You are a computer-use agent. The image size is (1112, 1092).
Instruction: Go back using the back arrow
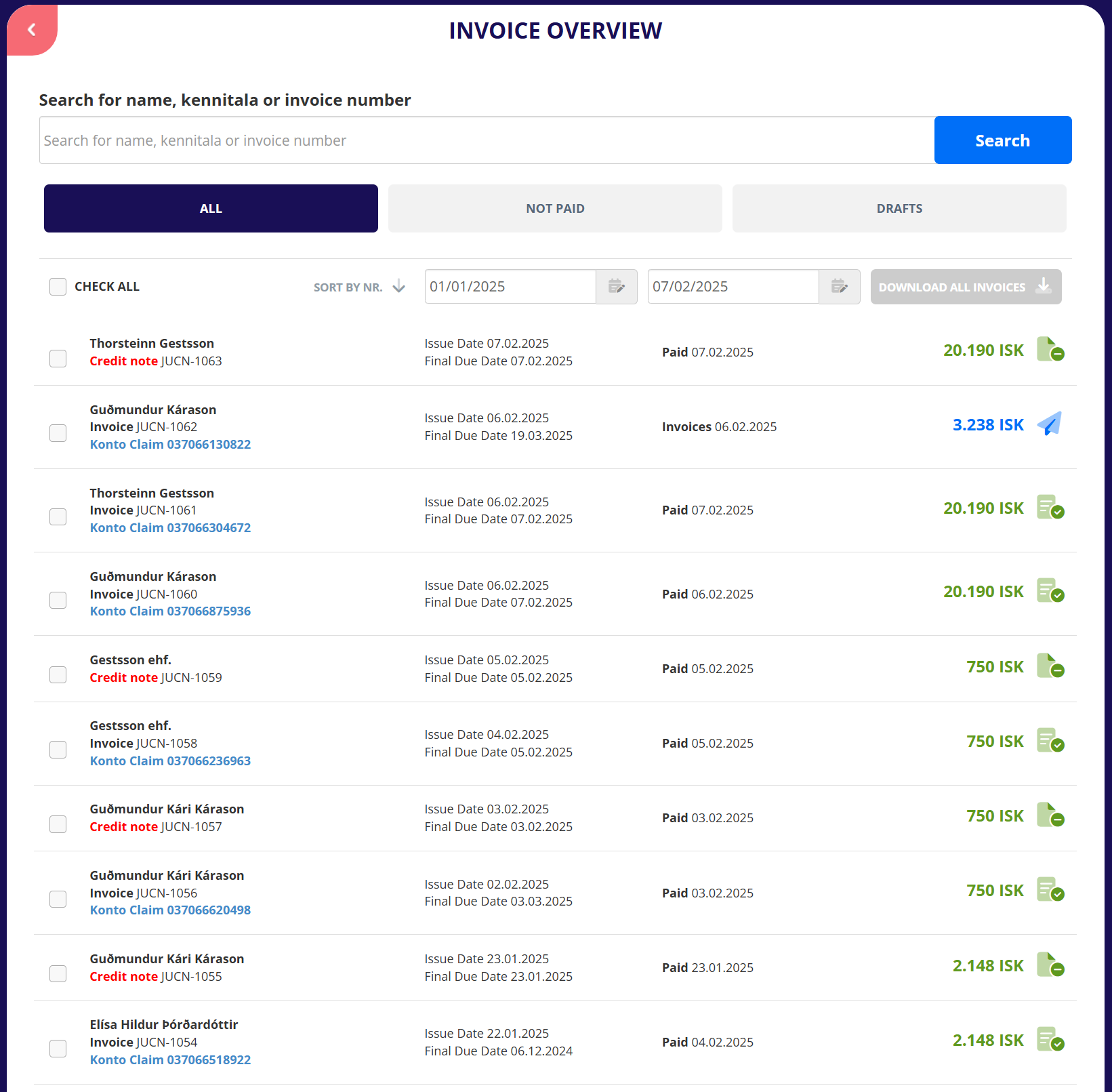[31, 30]
